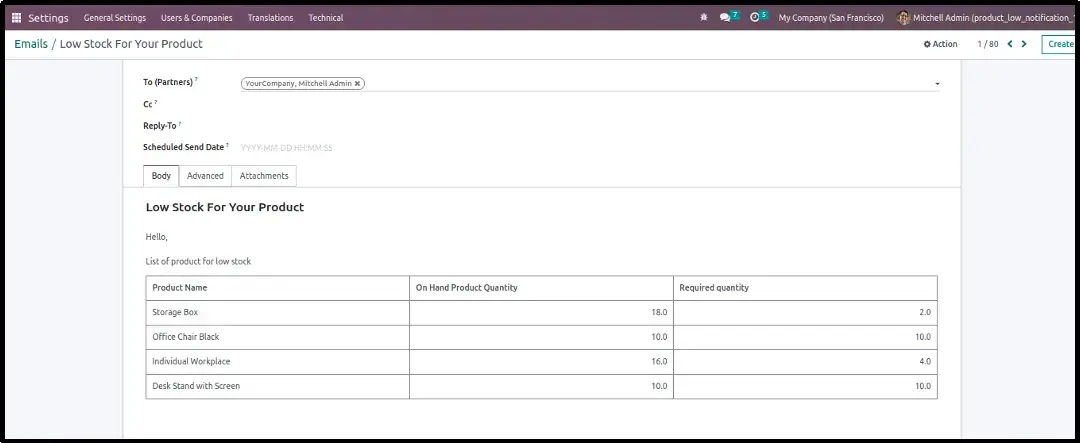Click the To (Partners) help question mark

tap(196, 80)
